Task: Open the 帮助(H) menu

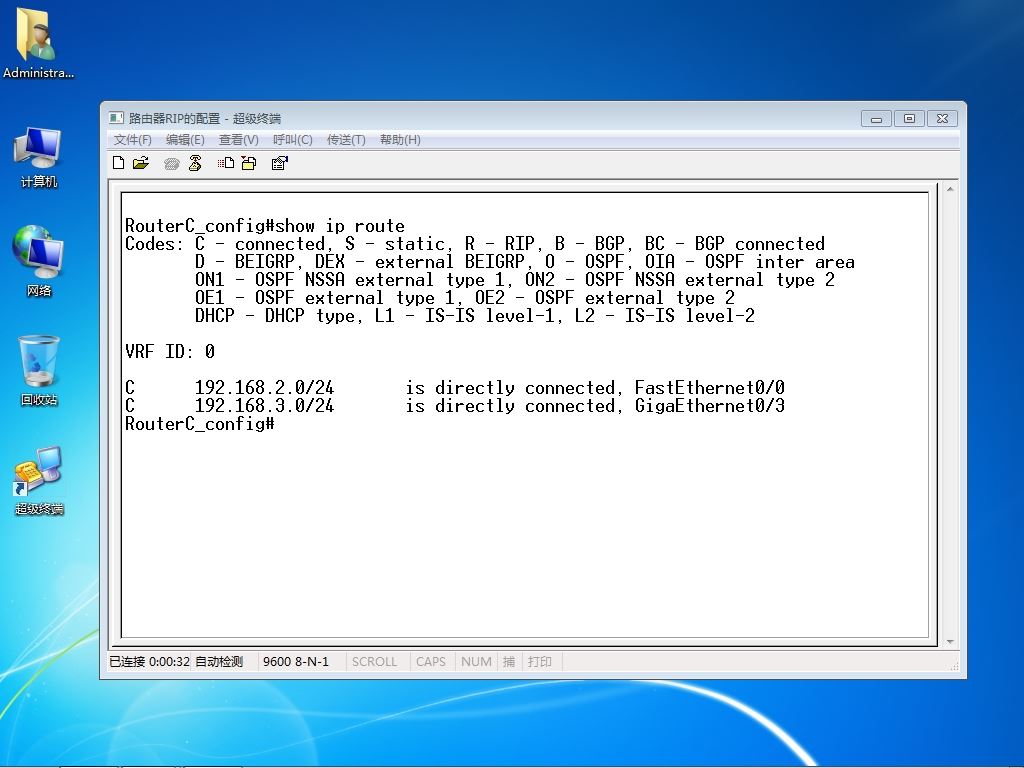Action: click(400, 140)
